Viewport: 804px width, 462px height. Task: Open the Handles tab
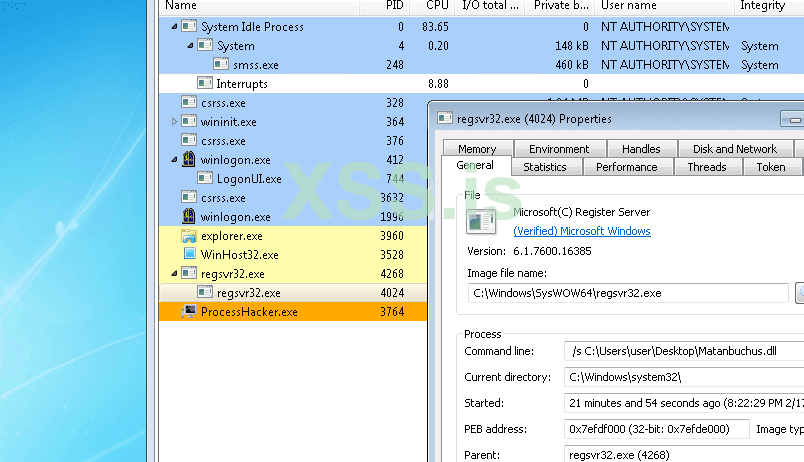641,149
